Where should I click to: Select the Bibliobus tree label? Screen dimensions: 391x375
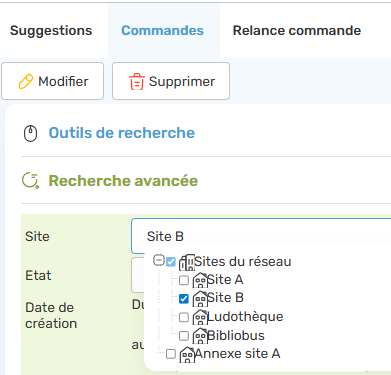click(x=236, y=335)
